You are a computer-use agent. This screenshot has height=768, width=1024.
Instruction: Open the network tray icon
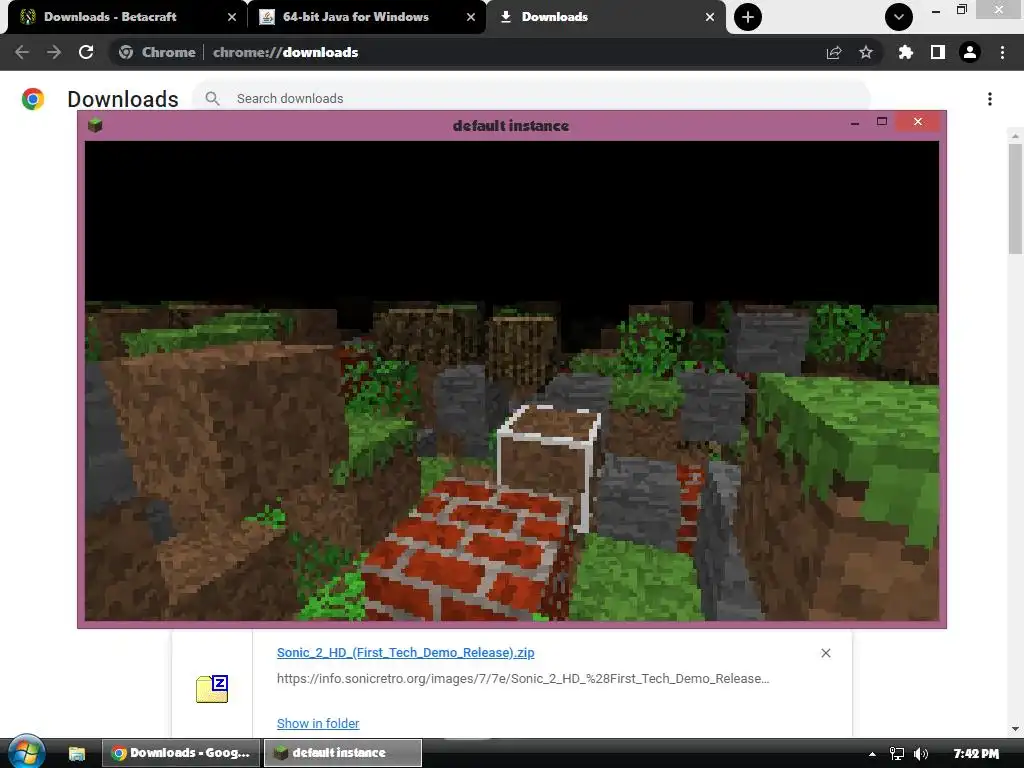coord(897,754)
